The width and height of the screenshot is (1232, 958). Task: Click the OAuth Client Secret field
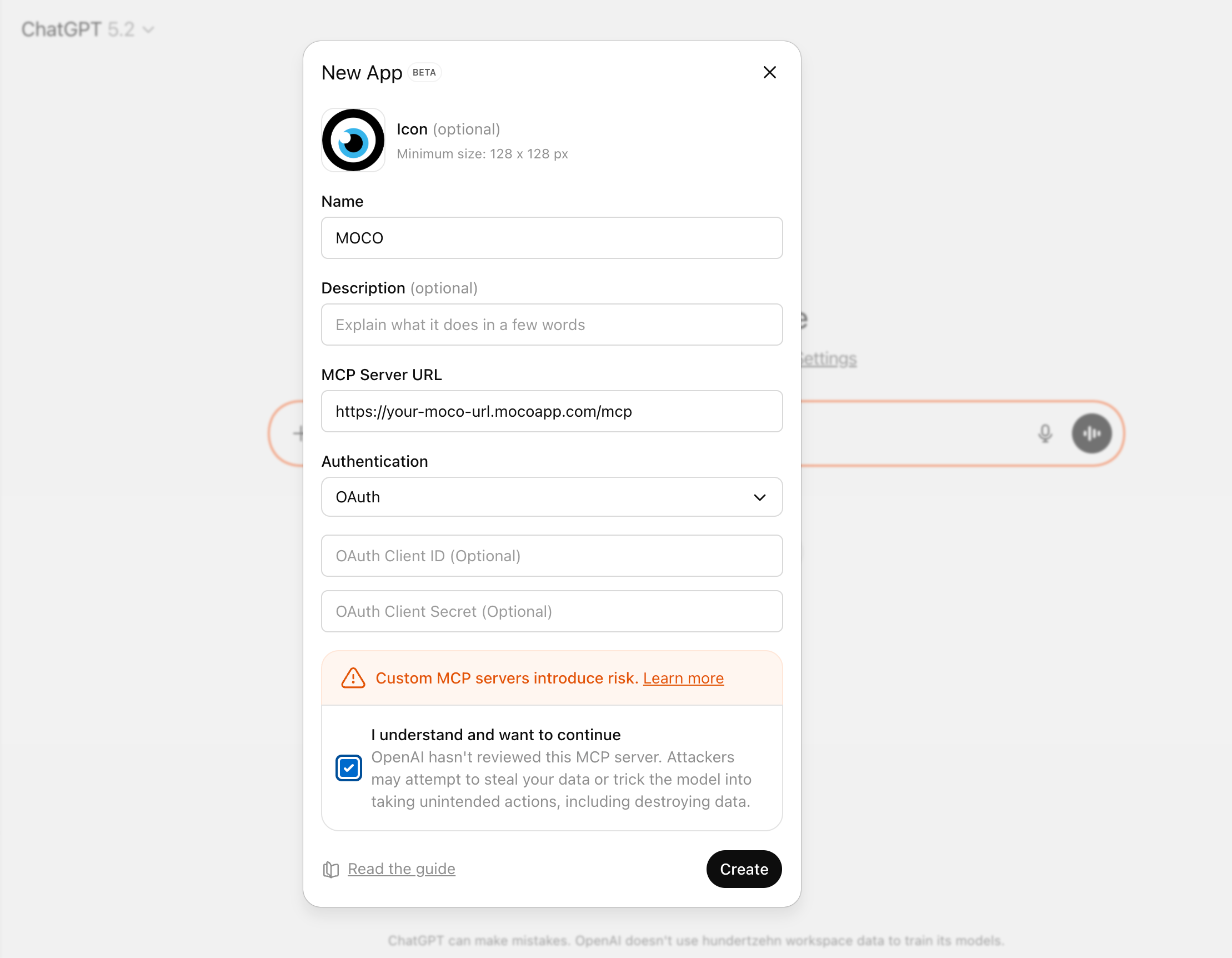point(551,612)
